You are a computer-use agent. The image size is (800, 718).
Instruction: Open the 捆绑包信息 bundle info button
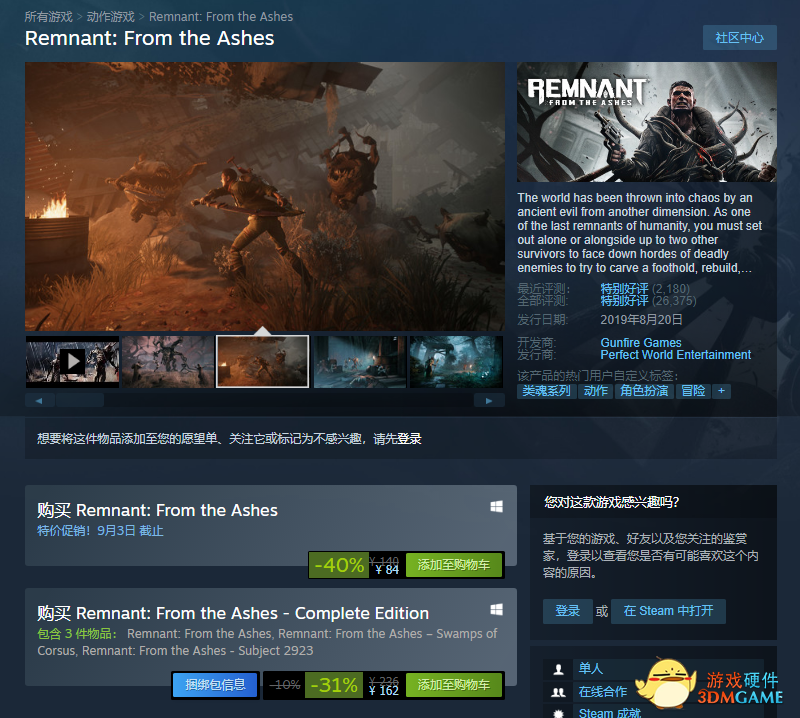[x=215, y=685]
